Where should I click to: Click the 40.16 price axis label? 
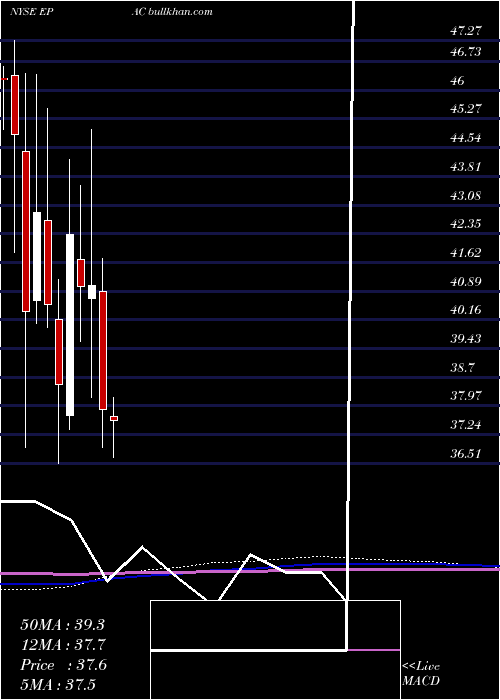tap(466, 310)
